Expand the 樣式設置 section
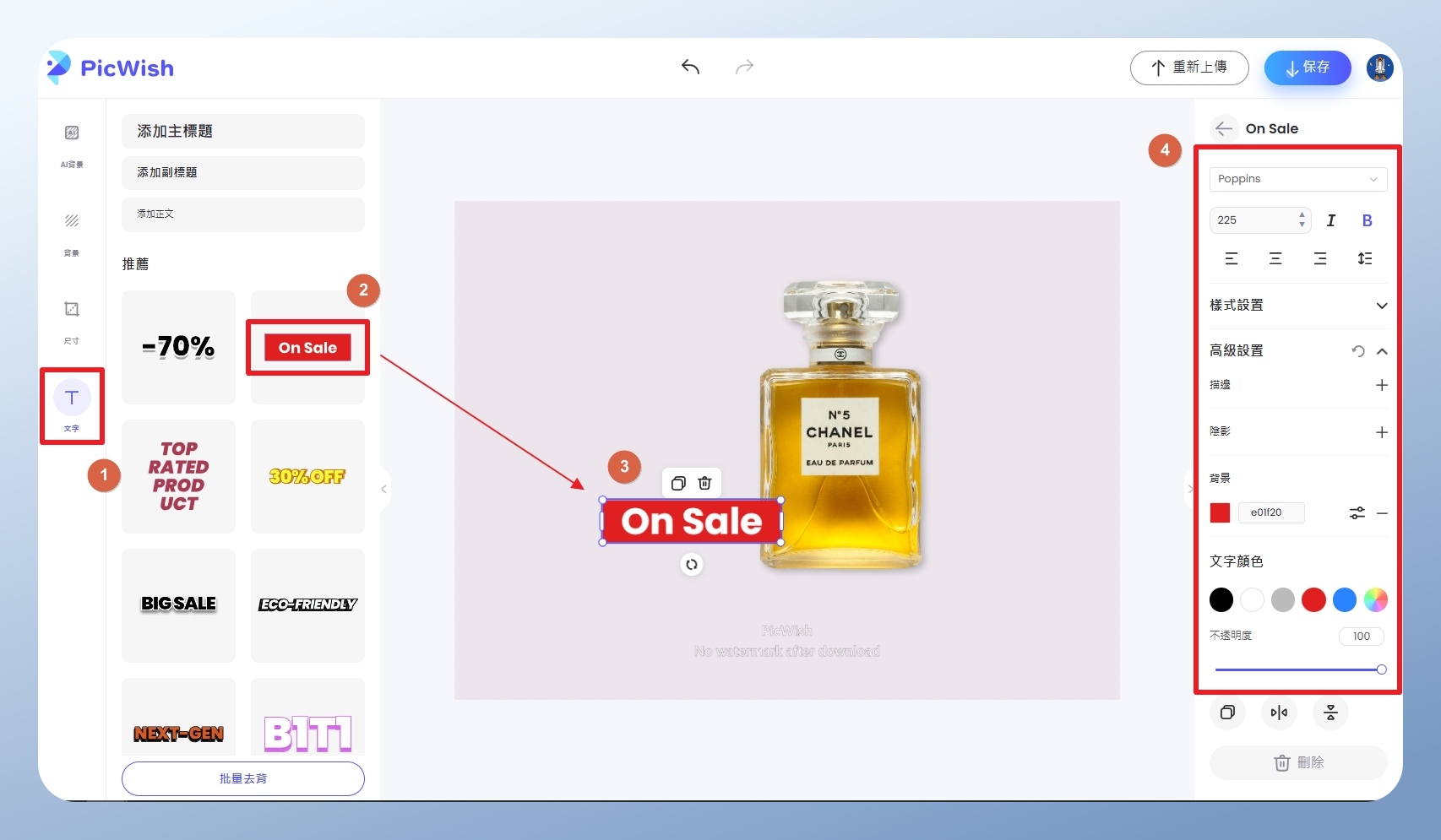 click(1382, 306)
